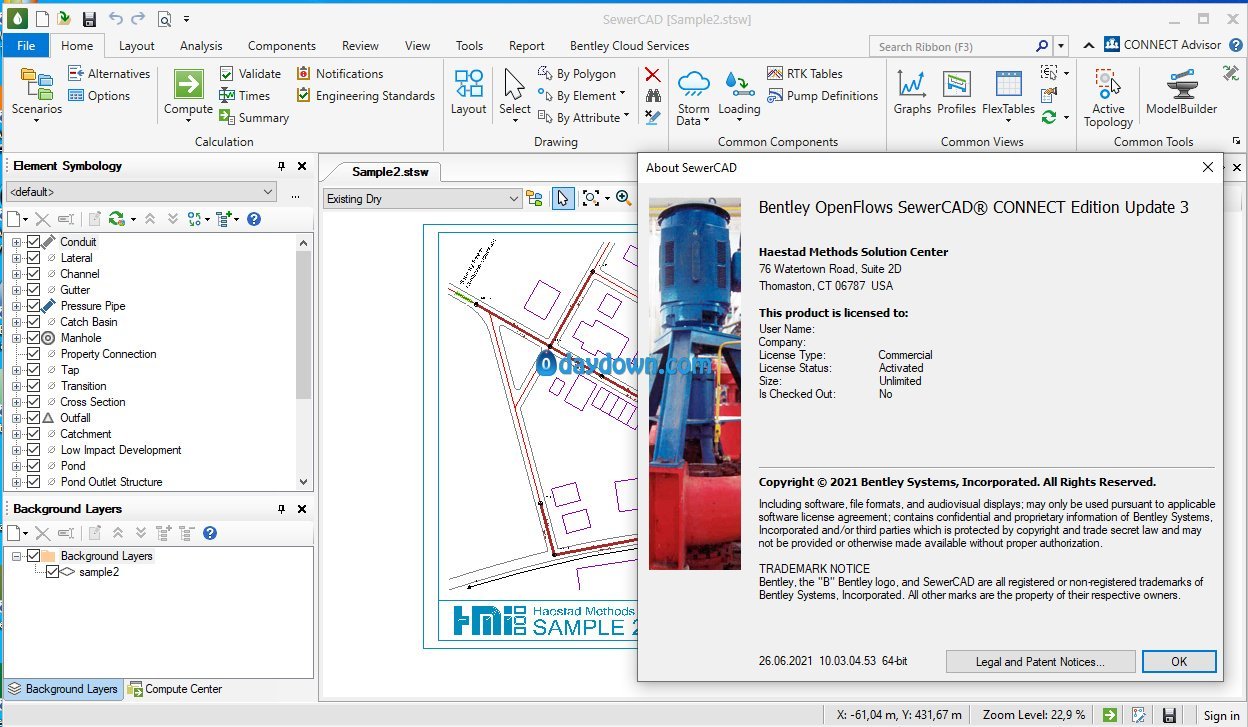The height and width of the screenshot is (727, 1248).
Task: Open the <default> symbology dropdown
Action: (x=140, y=192)
